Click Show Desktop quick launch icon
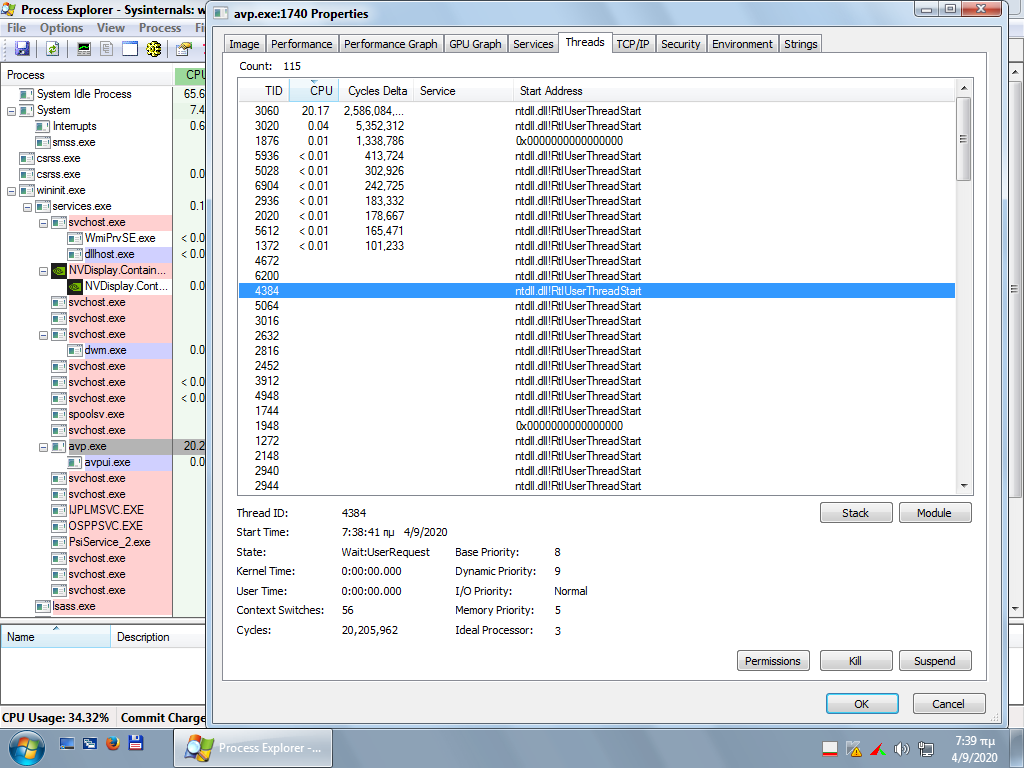Screen dimensions: 1024x768 tap(67, 743)
